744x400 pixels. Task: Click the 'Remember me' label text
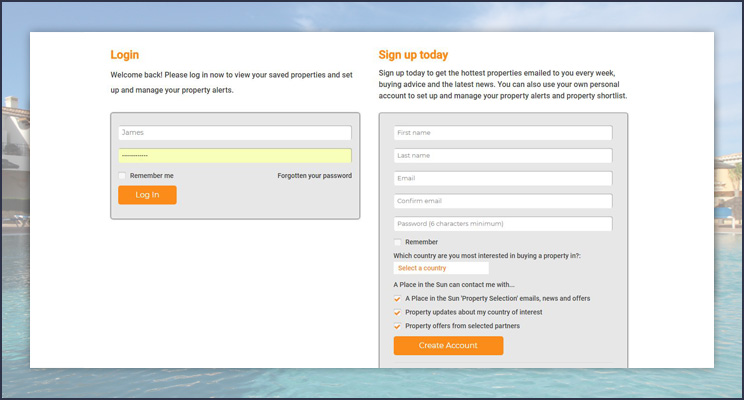pyautogui.click(x=151, y=176)
